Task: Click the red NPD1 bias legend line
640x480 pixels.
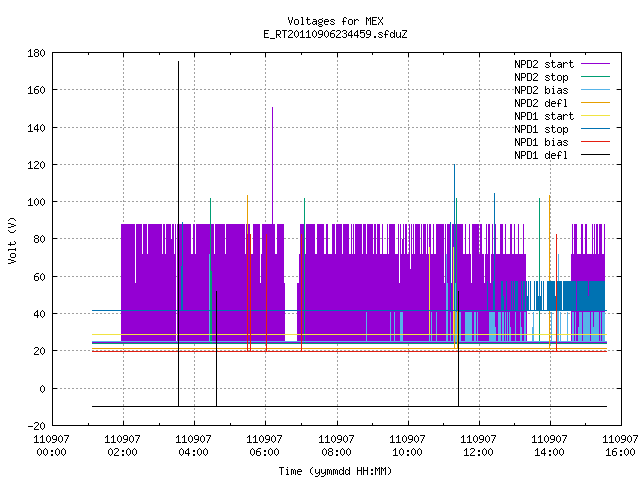Action: [595, 142]
